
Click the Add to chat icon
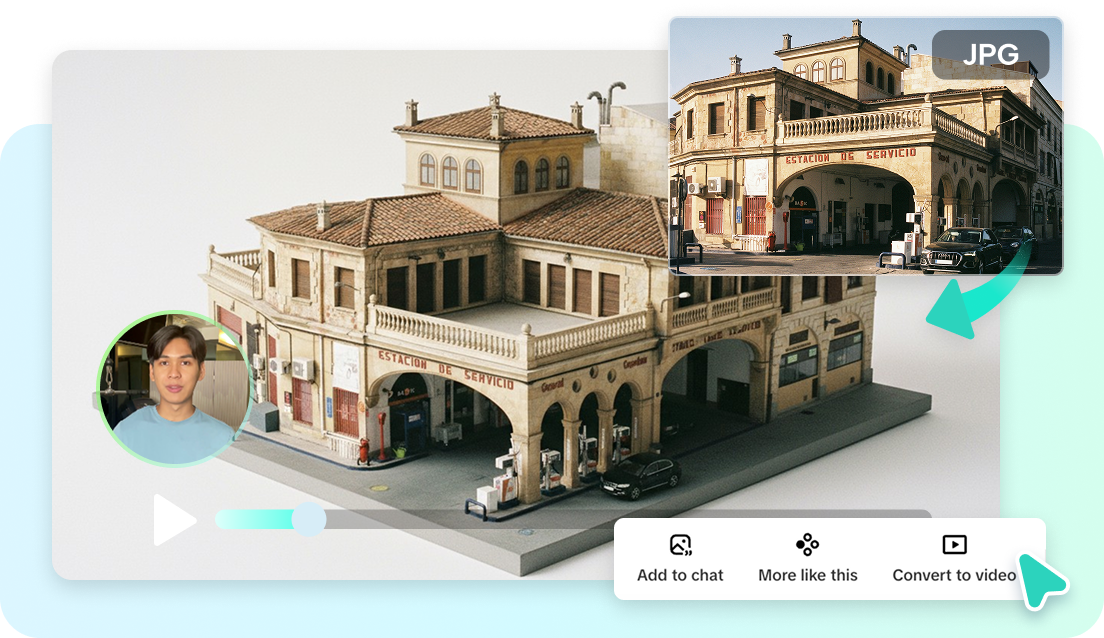680,545
